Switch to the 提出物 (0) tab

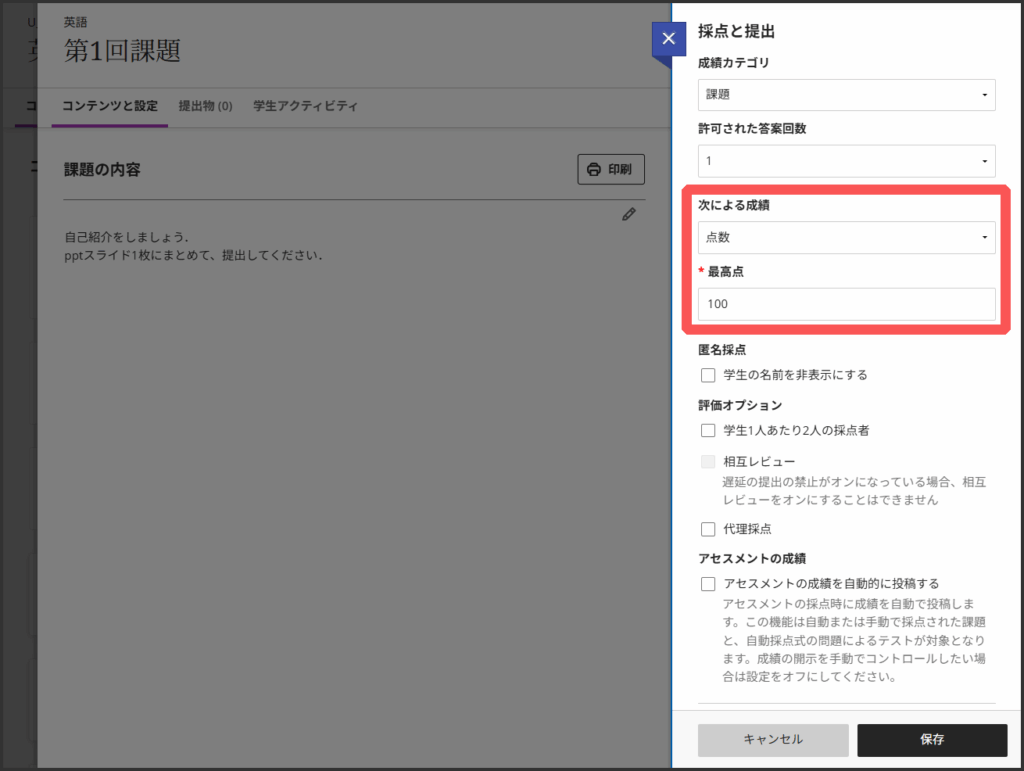point(205,106)
